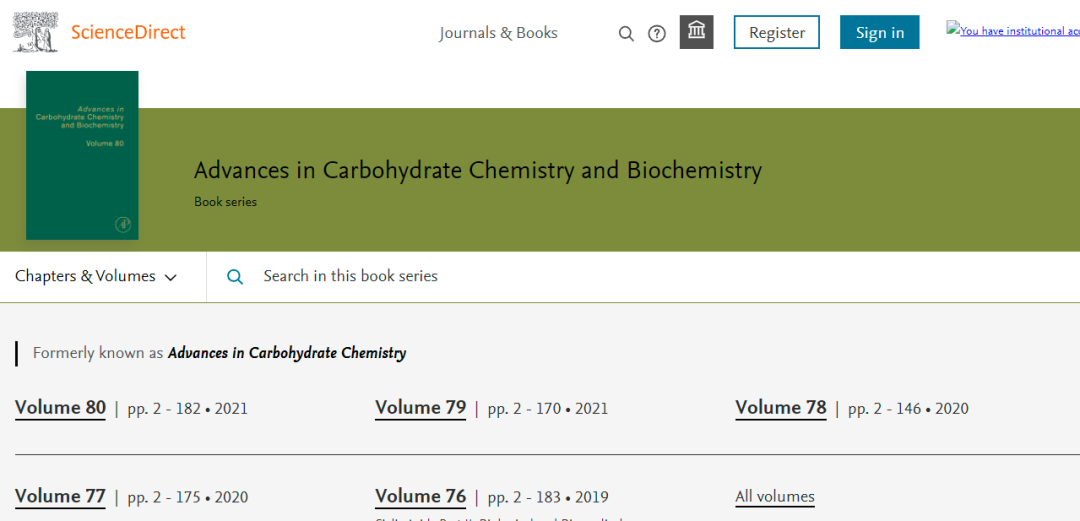Open the Volume 76 link
Screen dimensions: 1080x521
(420, 497)
